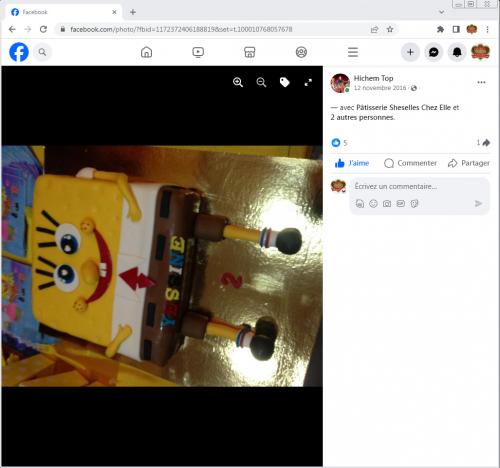
Task: Close the Facebook browser tab
Action: (x=114, y=12)
